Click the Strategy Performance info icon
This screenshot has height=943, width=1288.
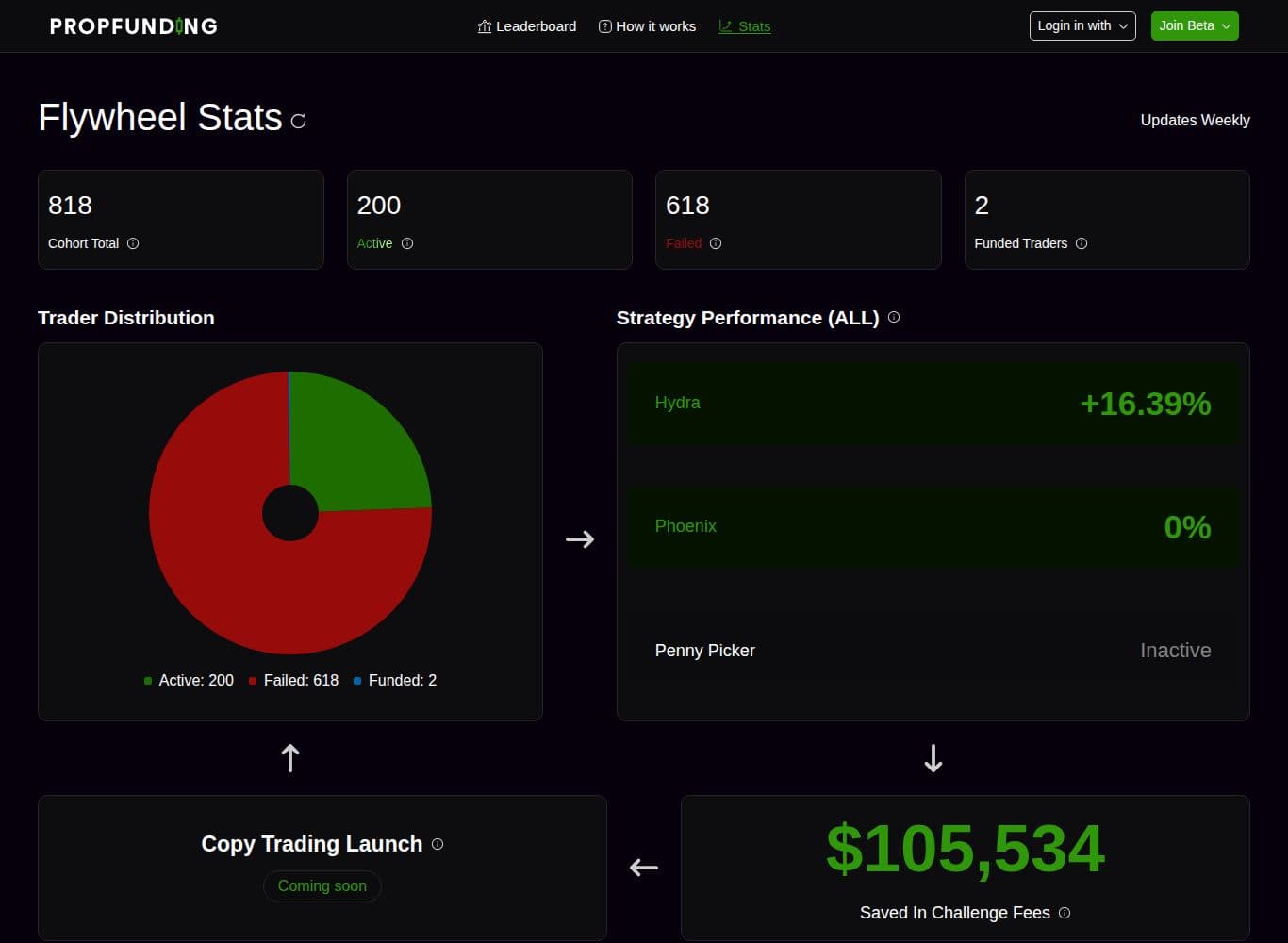[894, 317]
